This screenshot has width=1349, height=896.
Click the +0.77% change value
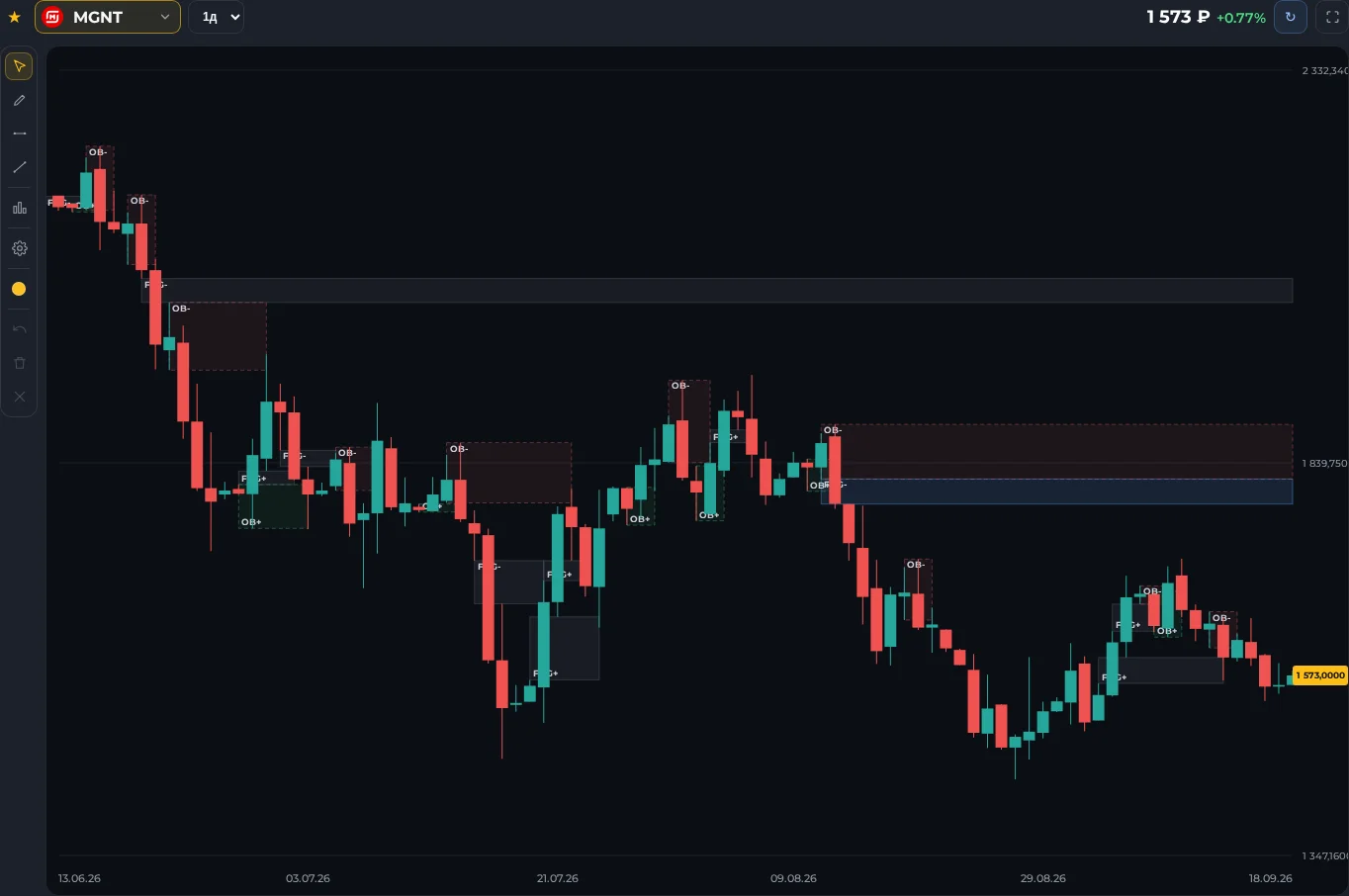[x=1241, y=18]
